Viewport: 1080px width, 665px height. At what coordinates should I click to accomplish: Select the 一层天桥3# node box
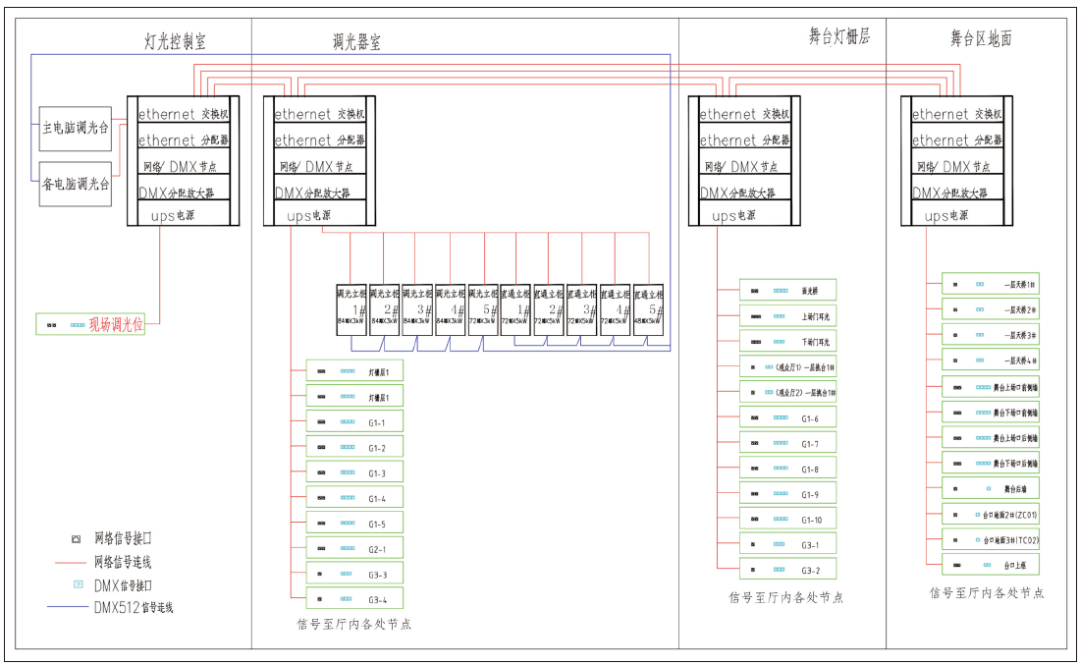point(990,335)
